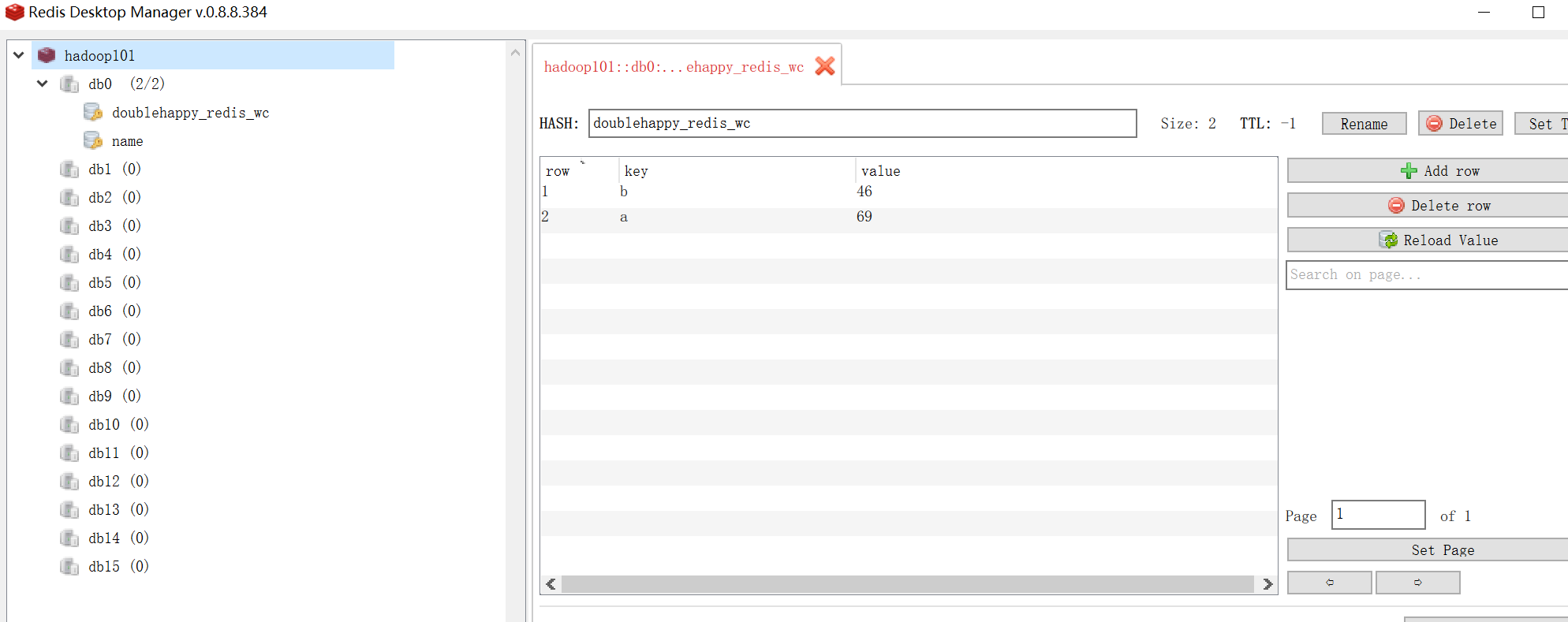Image resolution: width=1568 pixels, height=622 pixels.
Task: Click the name key icon
Action: tap(93, 140)
